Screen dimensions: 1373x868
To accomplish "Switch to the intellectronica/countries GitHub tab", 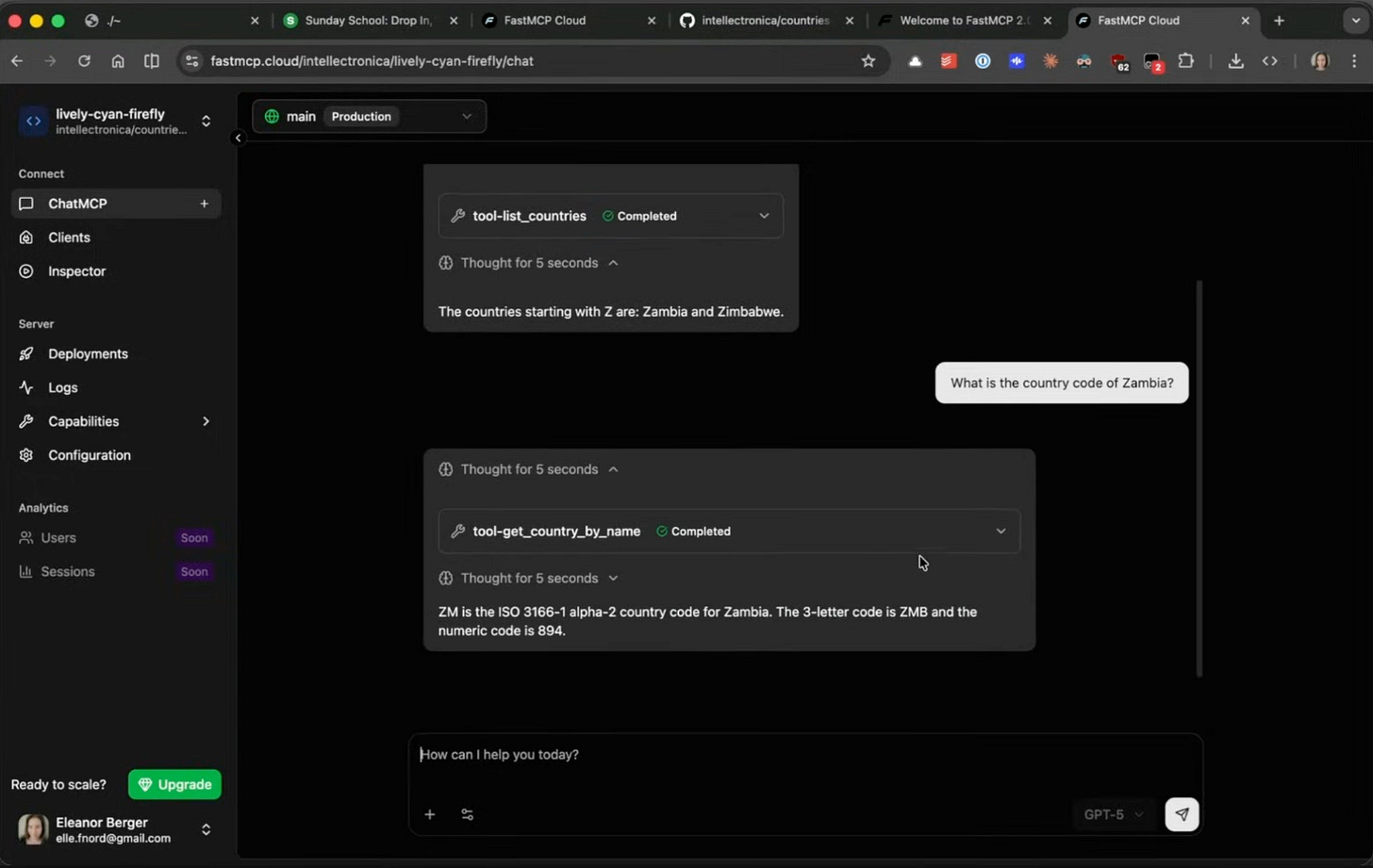I will (766, 20).
